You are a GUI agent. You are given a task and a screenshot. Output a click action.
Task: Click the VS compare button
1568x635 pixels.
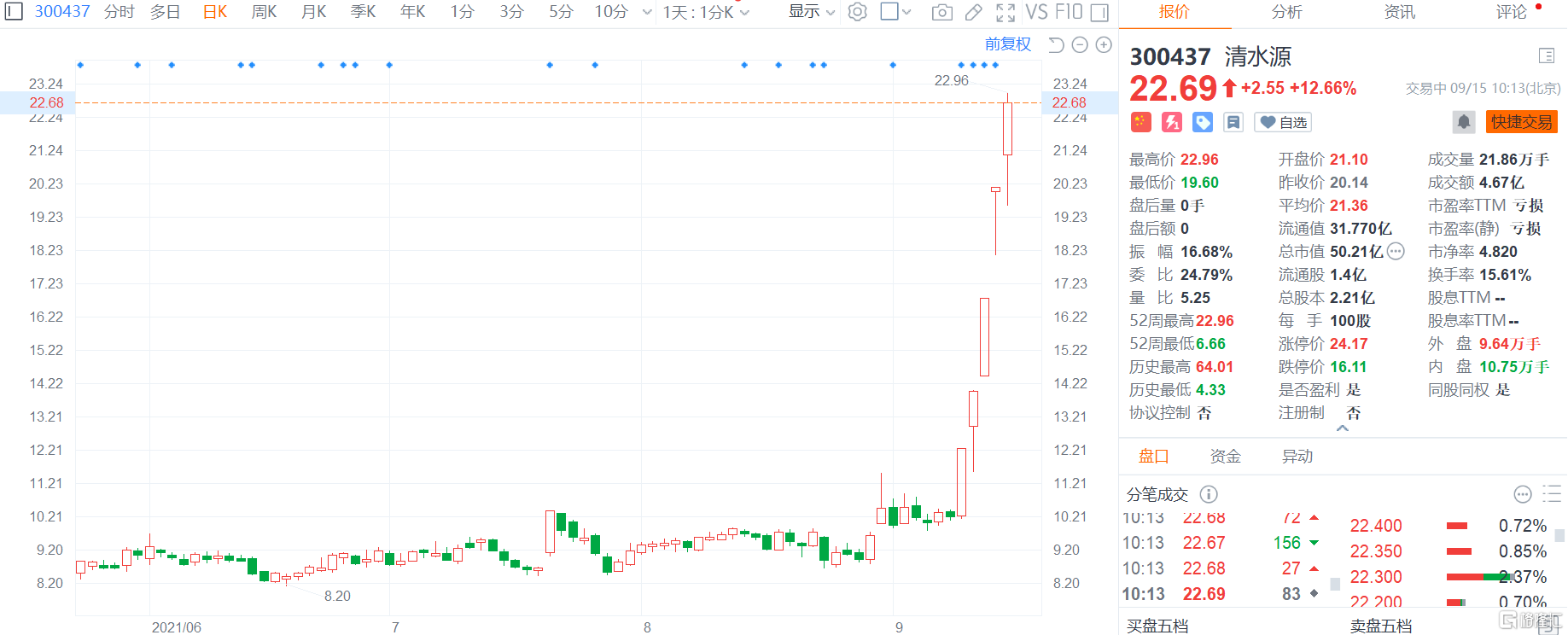click(x=1036, y=12)
